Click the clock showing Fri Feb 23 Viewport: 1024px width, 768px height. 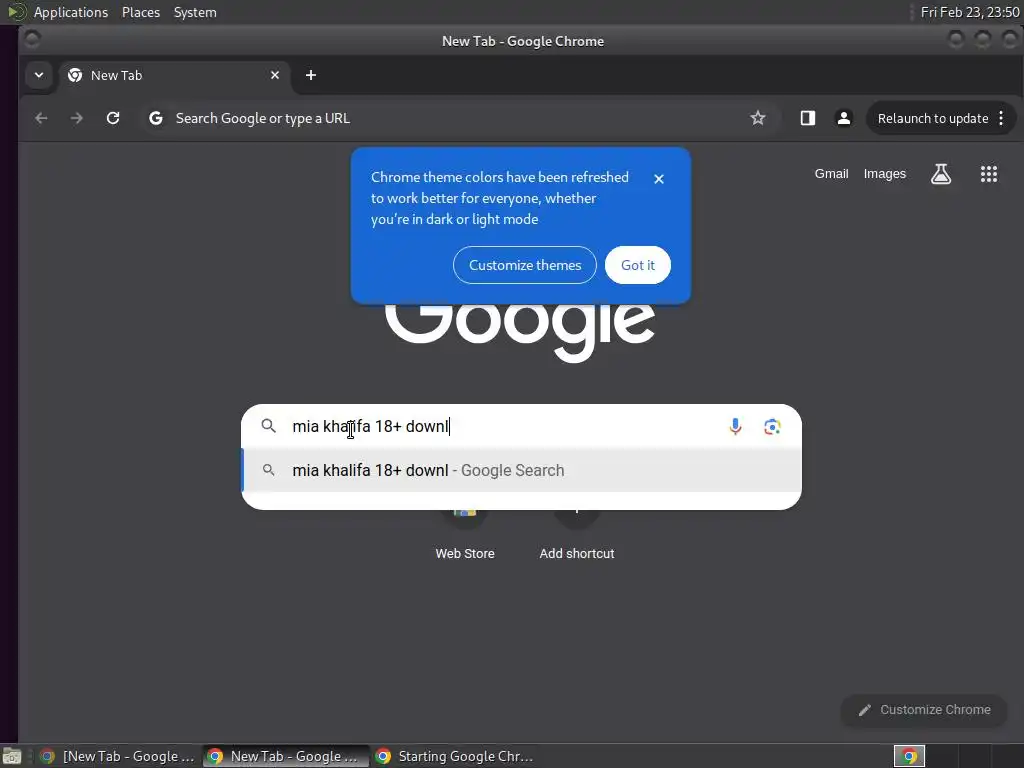coord(970,12)
